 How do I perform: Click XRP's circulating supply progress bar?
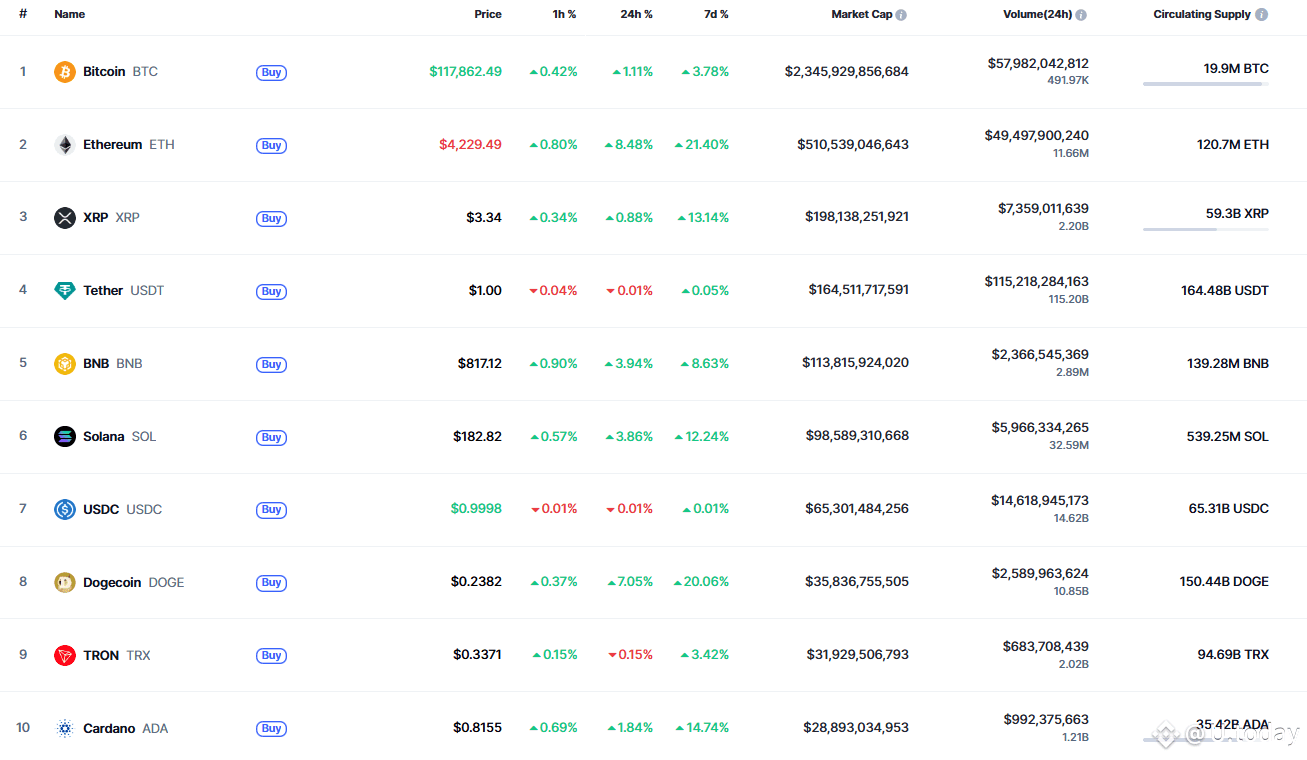coord(1206,230)
